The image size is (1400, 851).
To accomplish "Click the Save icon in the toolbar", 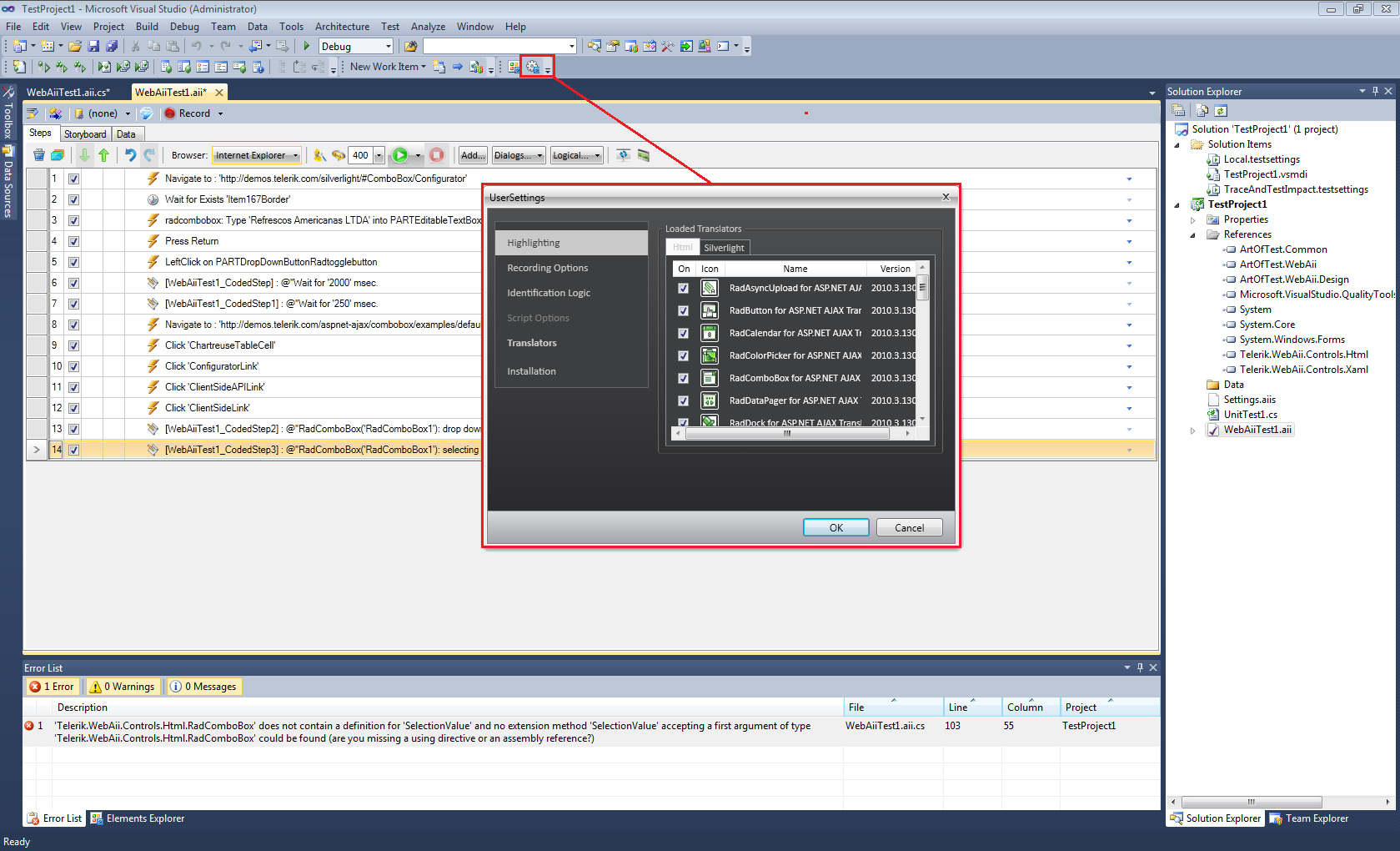I will (x=93, y=47).
